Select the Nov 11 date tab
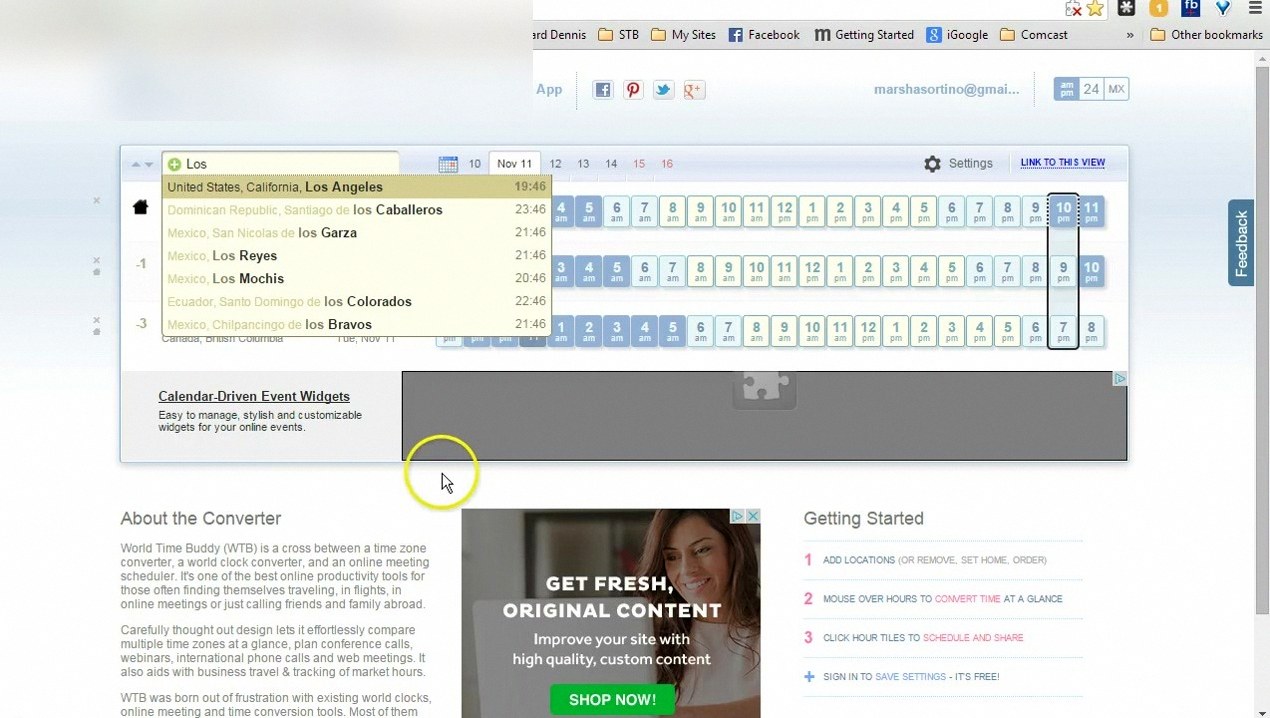The width and height of the screenshot is (1270, 718). tap(514, 164)
